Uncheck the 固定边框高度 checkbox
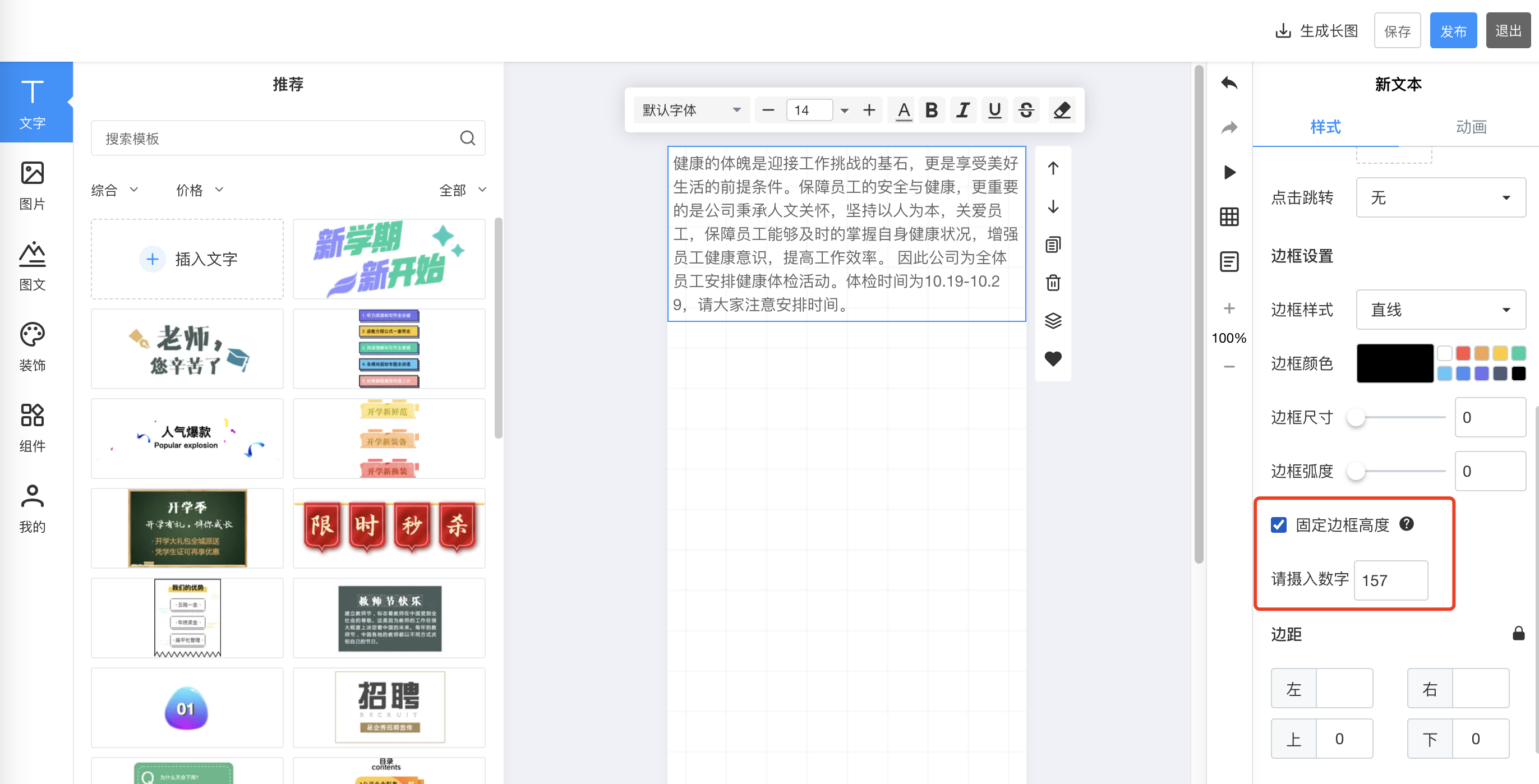 [x=1279, y=525]
